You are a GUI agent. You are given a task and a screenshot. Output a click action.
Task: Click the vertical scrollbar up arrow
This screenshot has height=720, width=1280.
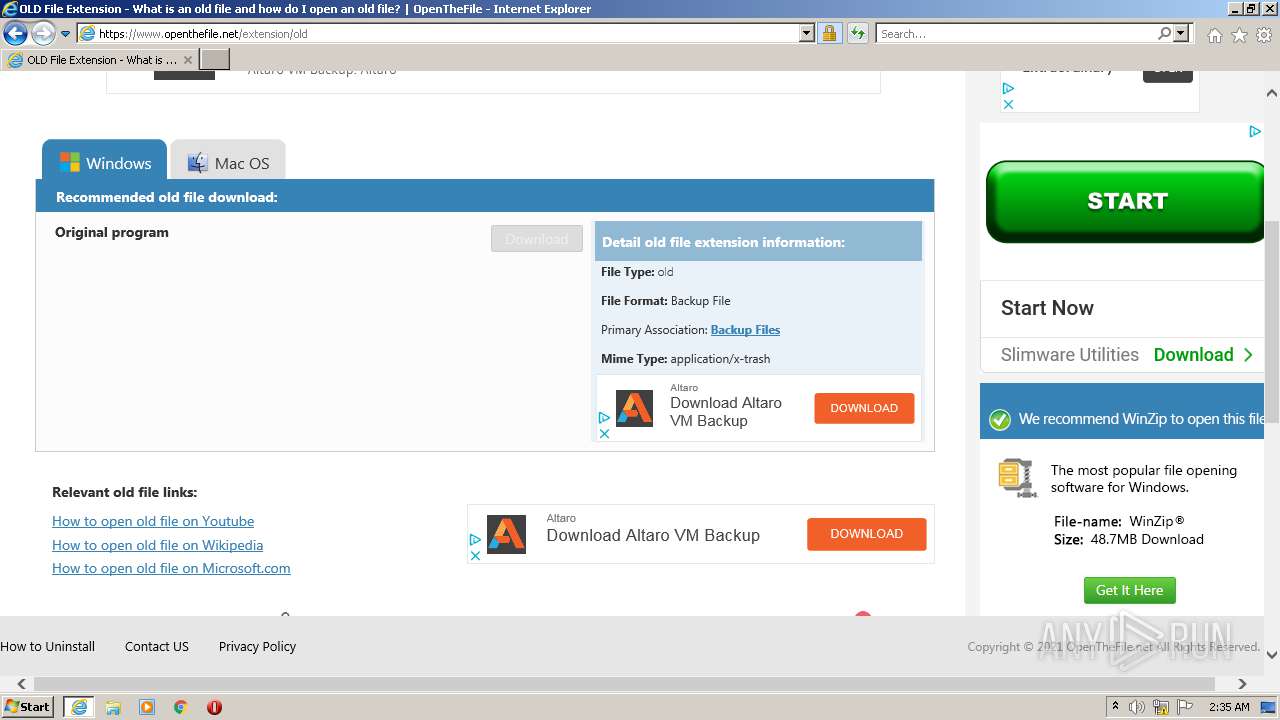click(1272, 93)
